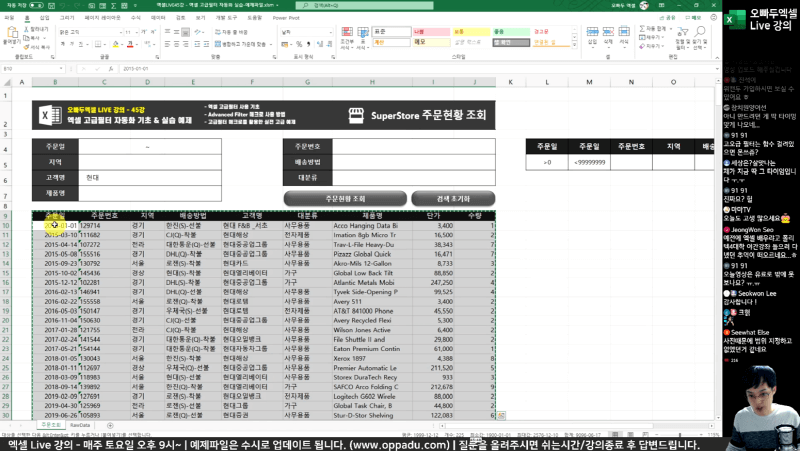Toggle the middle vertical align button

coord(188,31)
